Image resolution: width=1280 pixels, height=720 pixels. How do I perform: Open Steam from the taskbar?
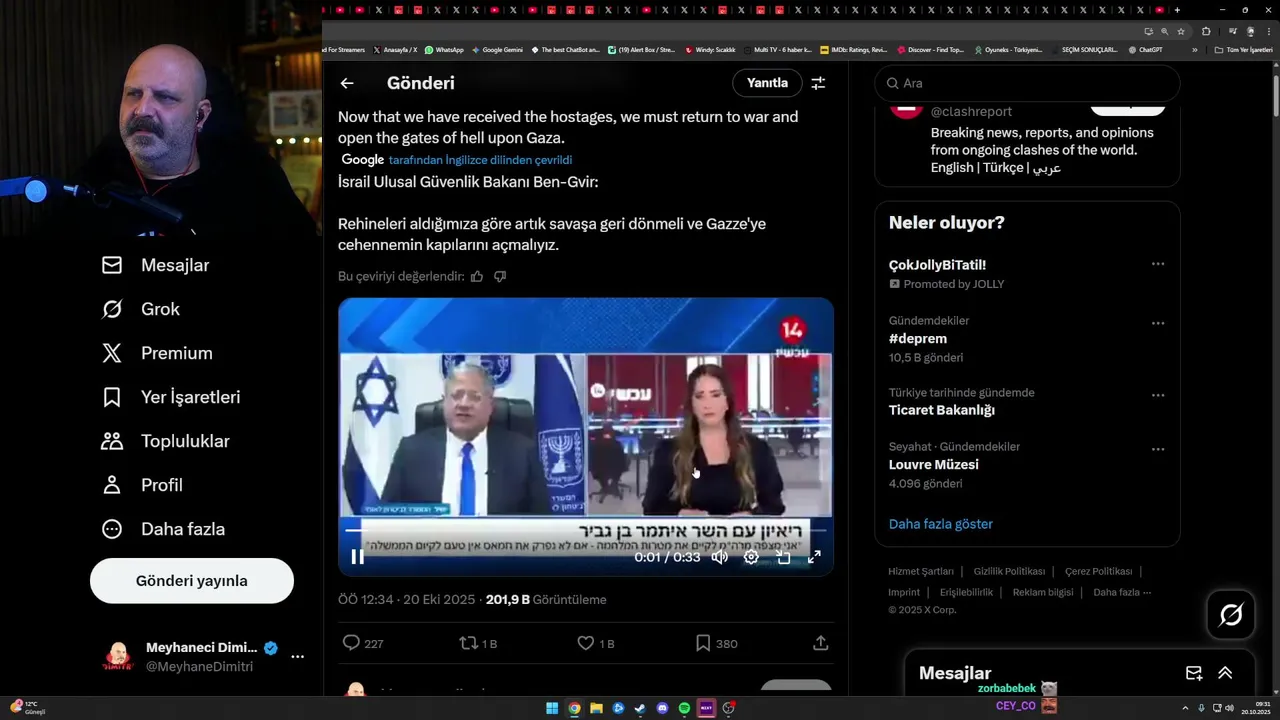click(640, 708)
